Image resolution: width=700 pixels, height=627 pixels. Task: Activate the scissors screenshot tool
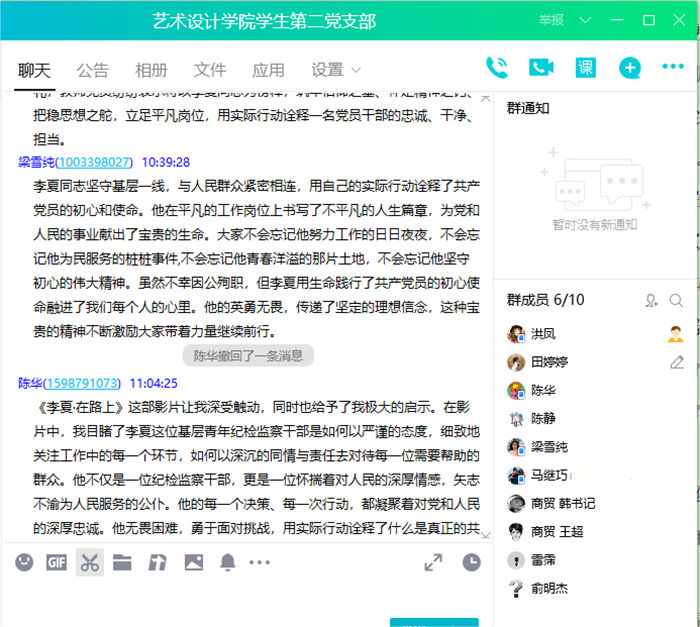90,562
